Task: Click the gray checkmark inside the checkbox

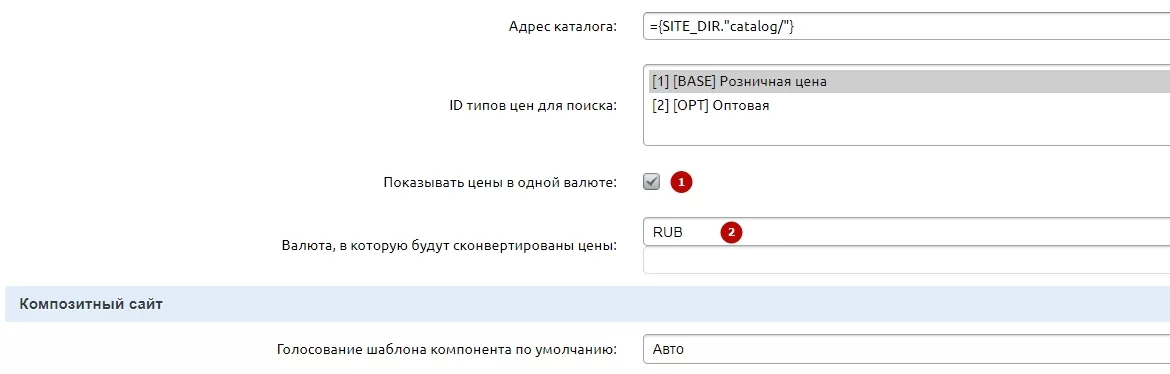Action: [x=651, y=181]
